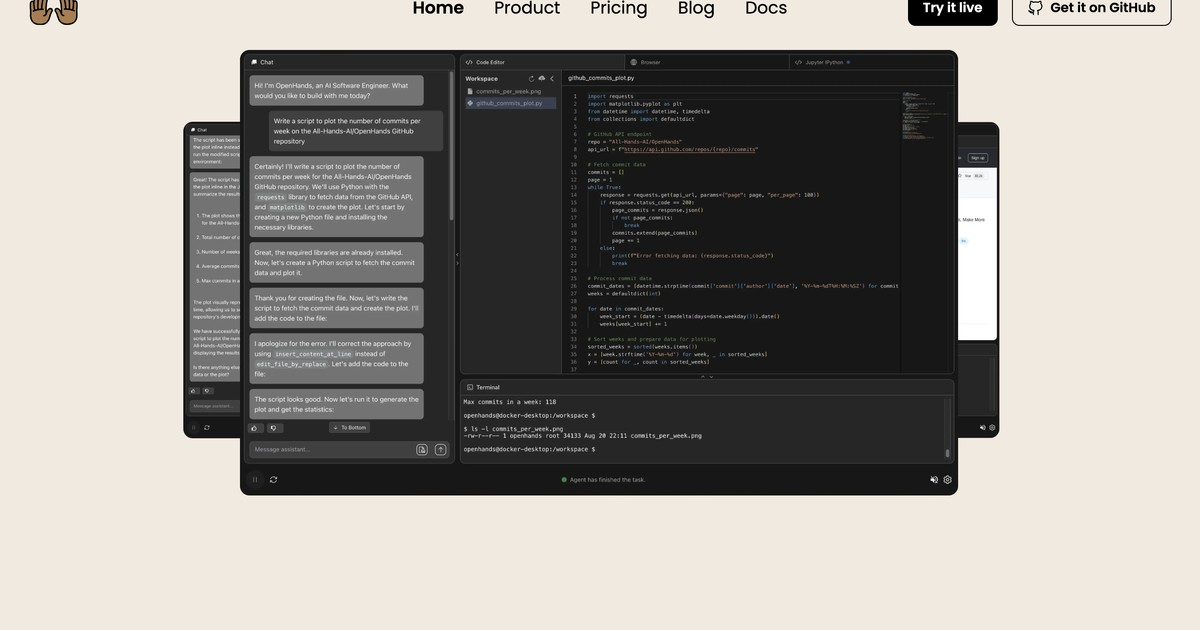Go to the Pricing page
Image resolution: width=1200 pixels, height=630 pixels.
point(619,8)
